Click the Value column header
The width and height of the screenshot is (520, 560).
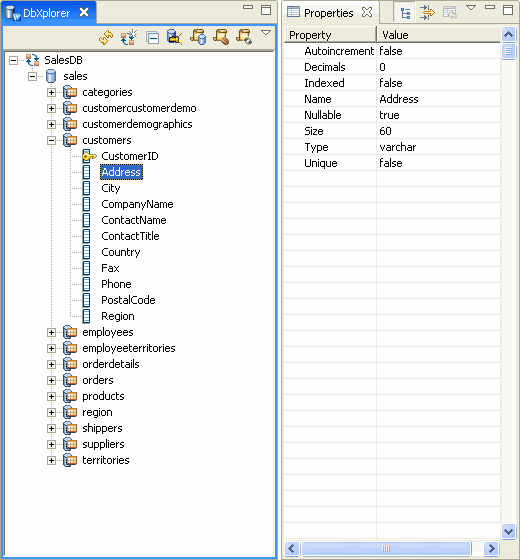(x=439, y=35)
